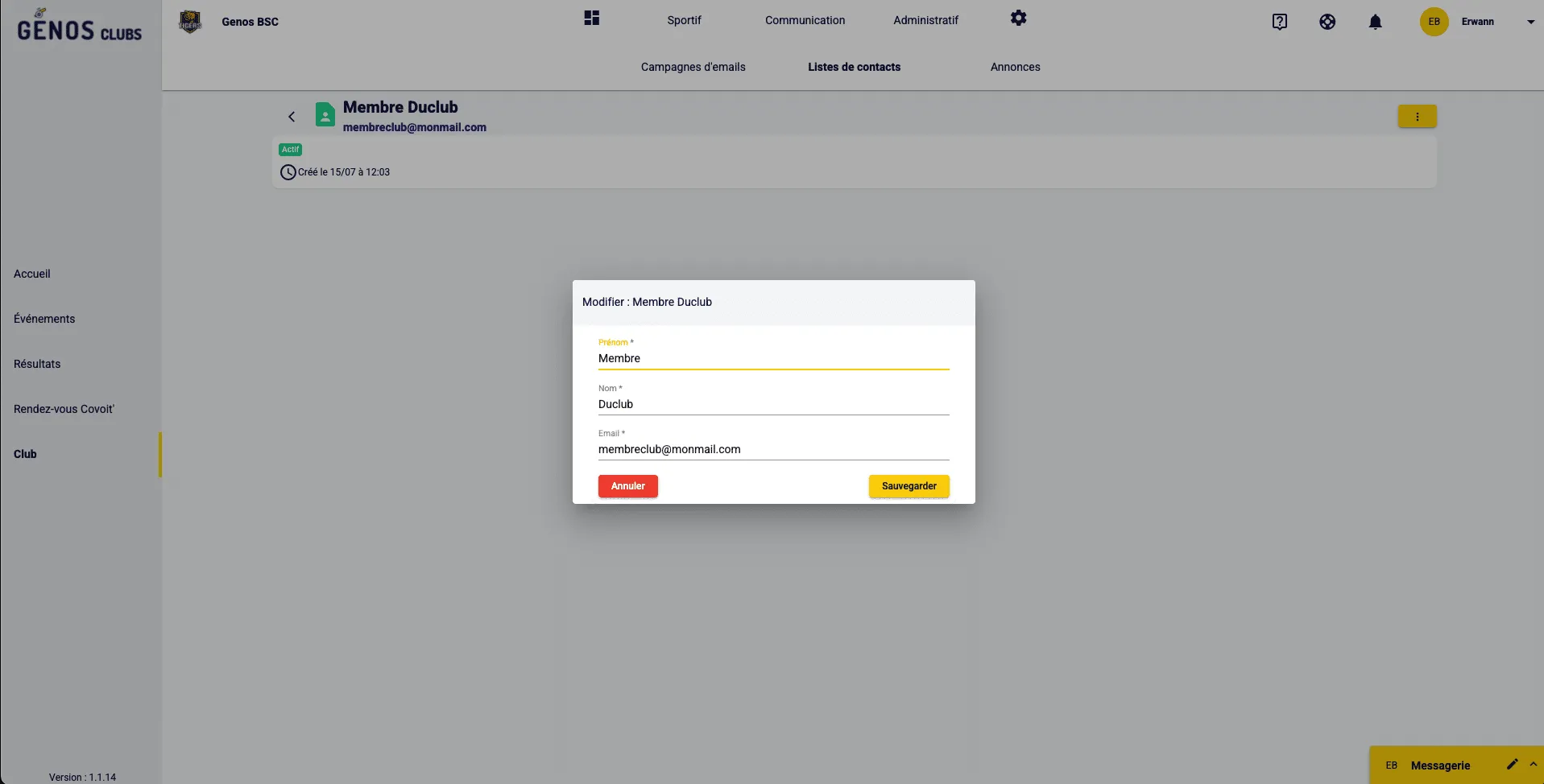Open the support lifebuoy icon
Image resolution: width=1544 pixels, height=784 pixels.
[1327, 22]
